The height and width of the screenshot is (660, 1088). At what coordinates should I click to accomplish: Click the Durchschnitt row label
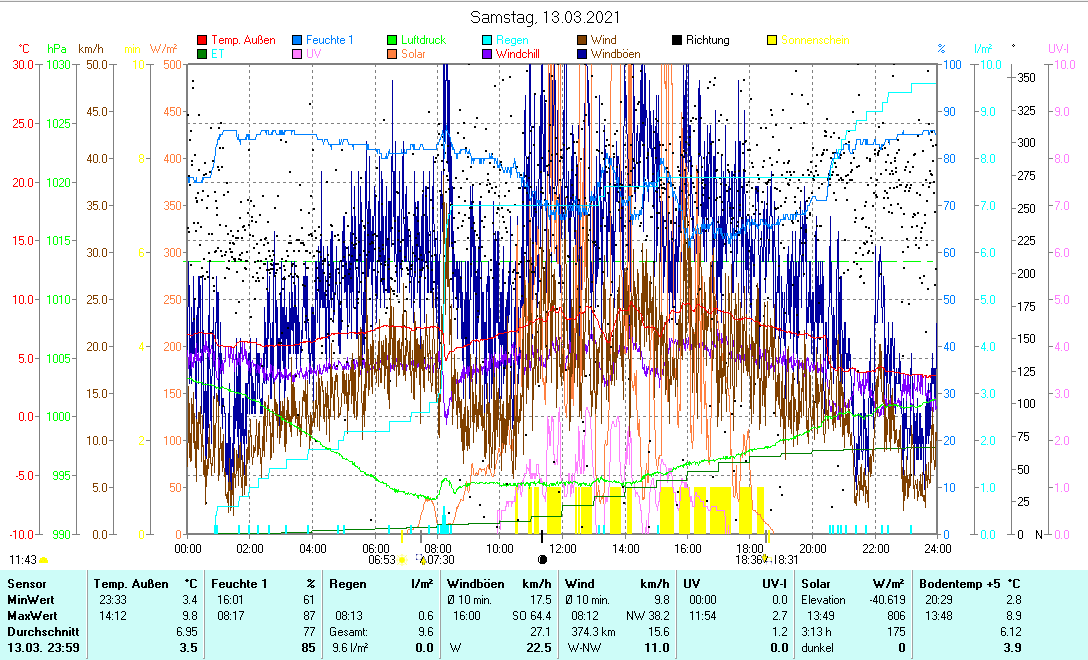point(38,632)
